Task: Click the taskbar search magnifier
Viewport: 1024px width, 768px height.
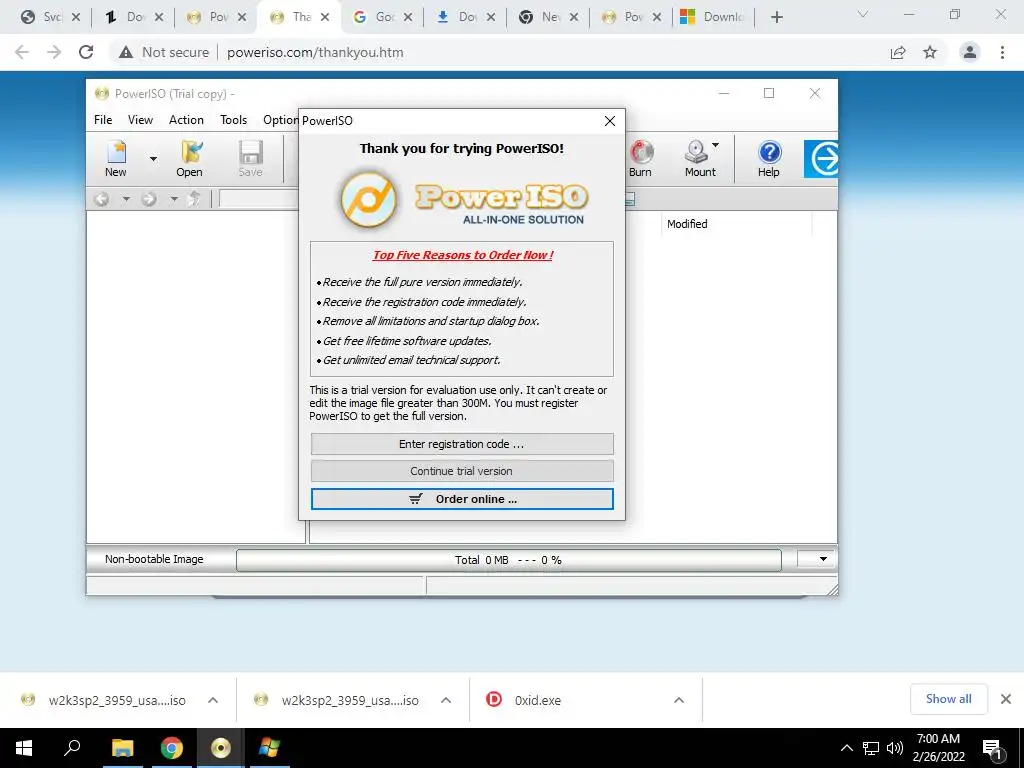Action: [x=72, y=748]
